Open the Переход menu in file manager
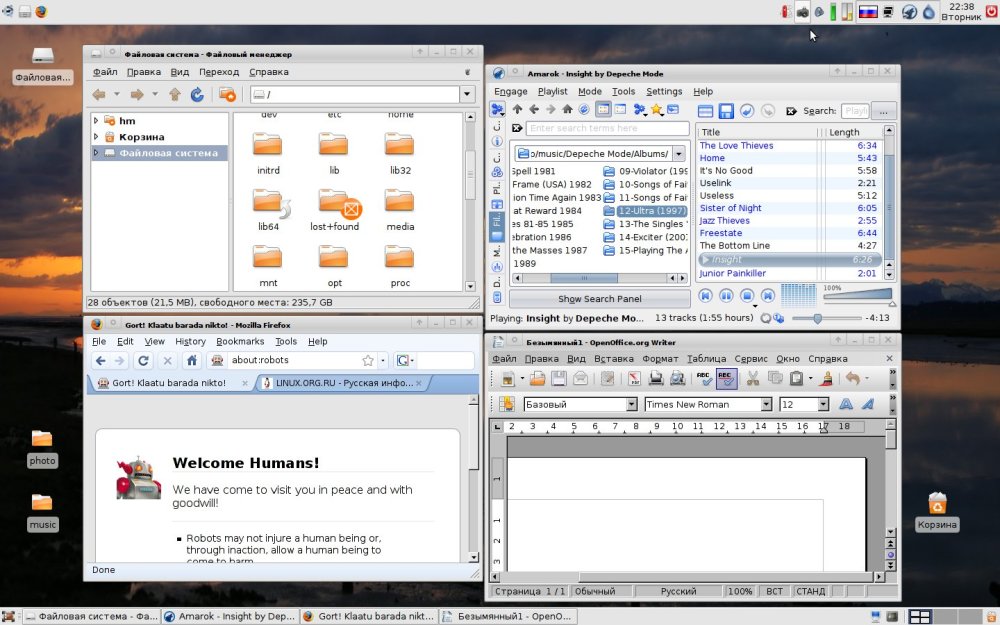Viewport: 1000px width, 625px height. tap(219, 72)
